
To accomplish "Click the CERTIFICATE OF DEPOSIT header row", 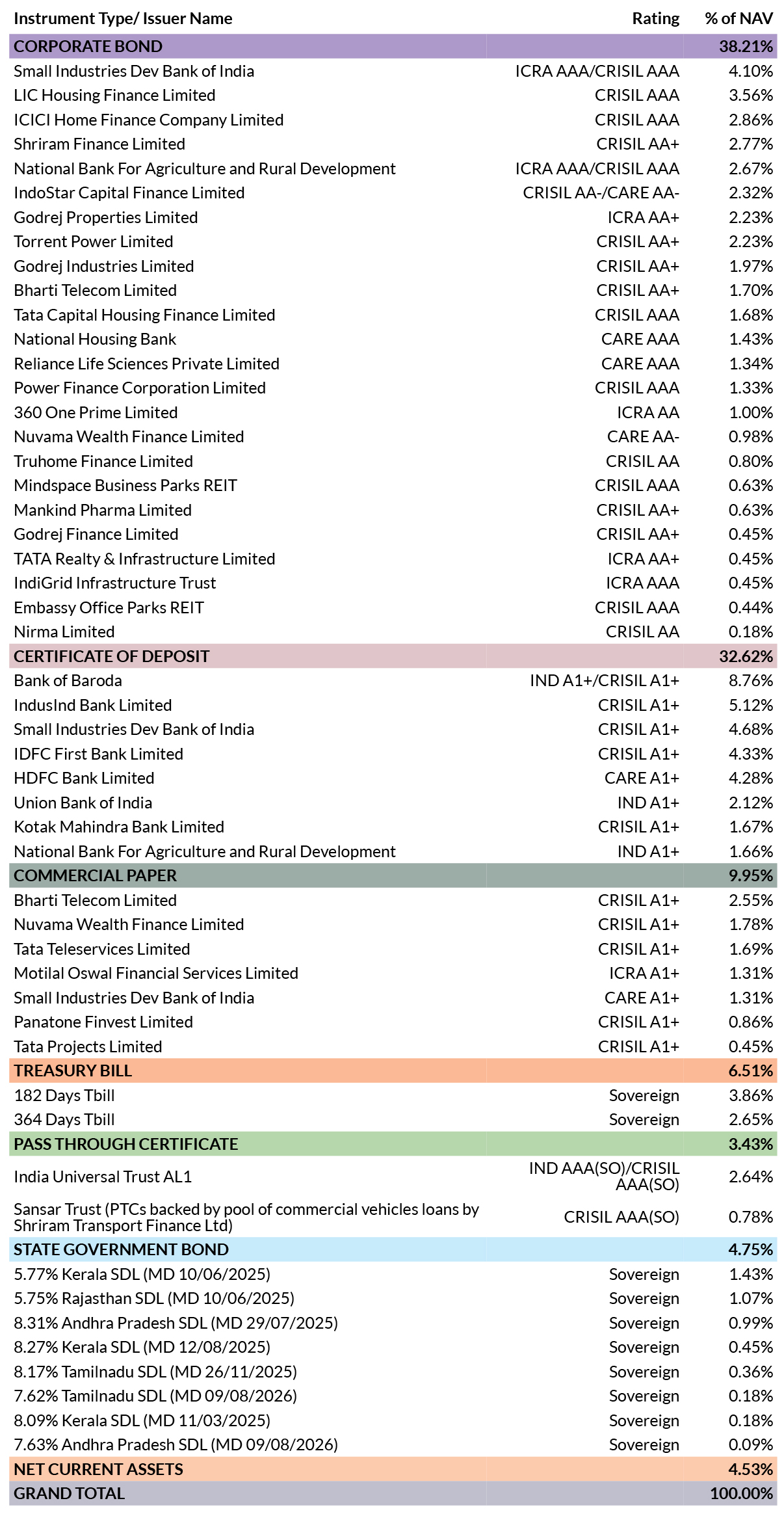I will pos(393,656).
